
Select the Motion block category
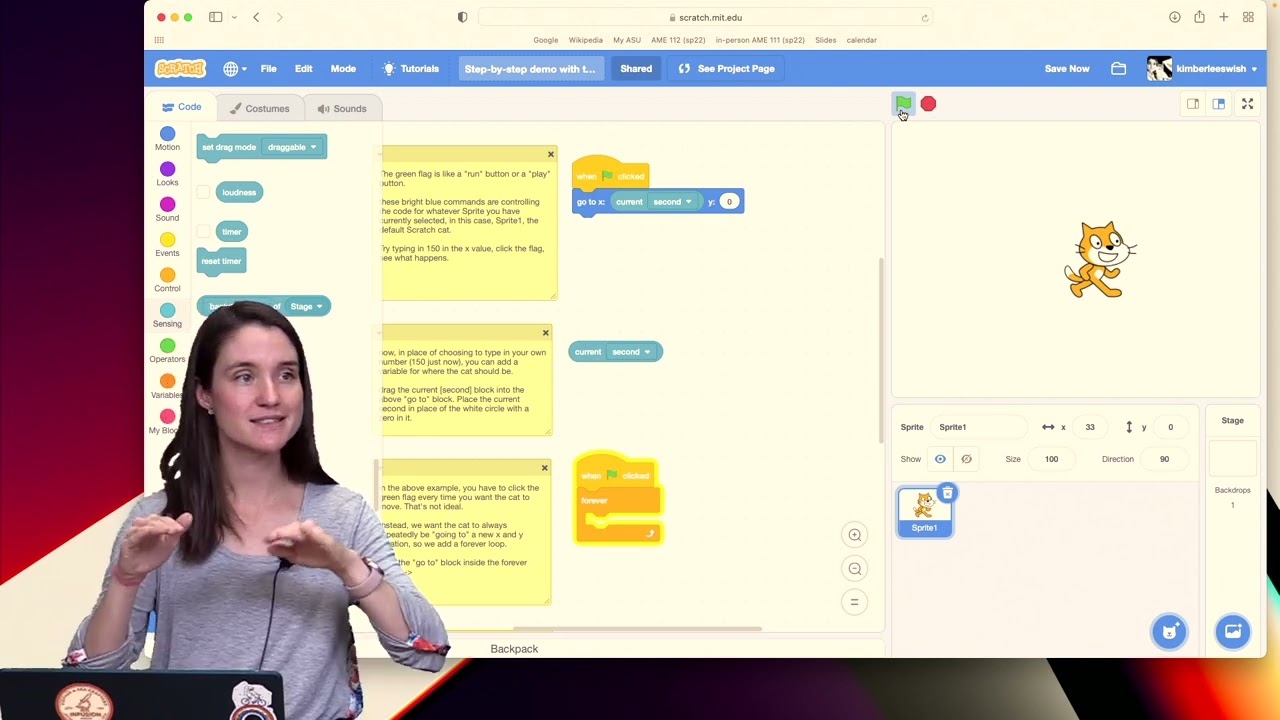click(167, 139)
